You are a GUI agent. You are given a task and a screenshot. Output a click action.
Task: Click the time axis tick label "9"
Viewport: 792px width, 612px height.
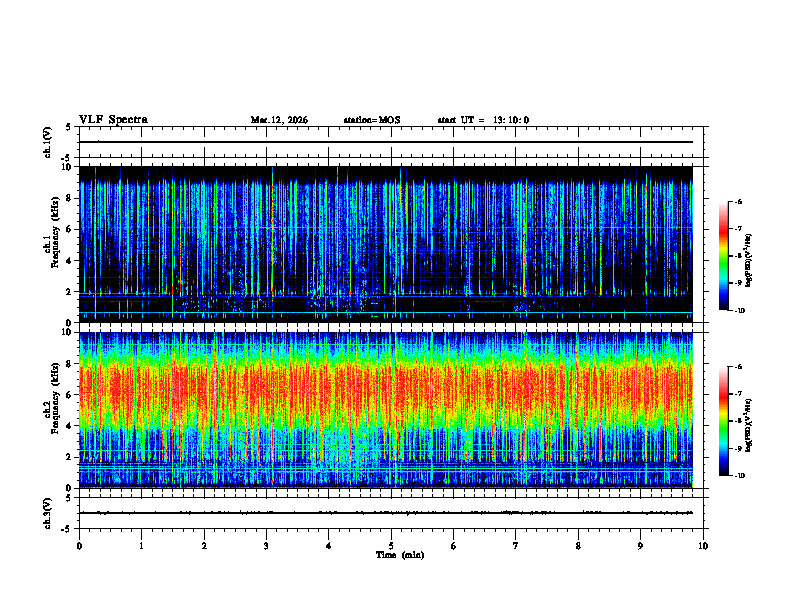pos(640,546)
